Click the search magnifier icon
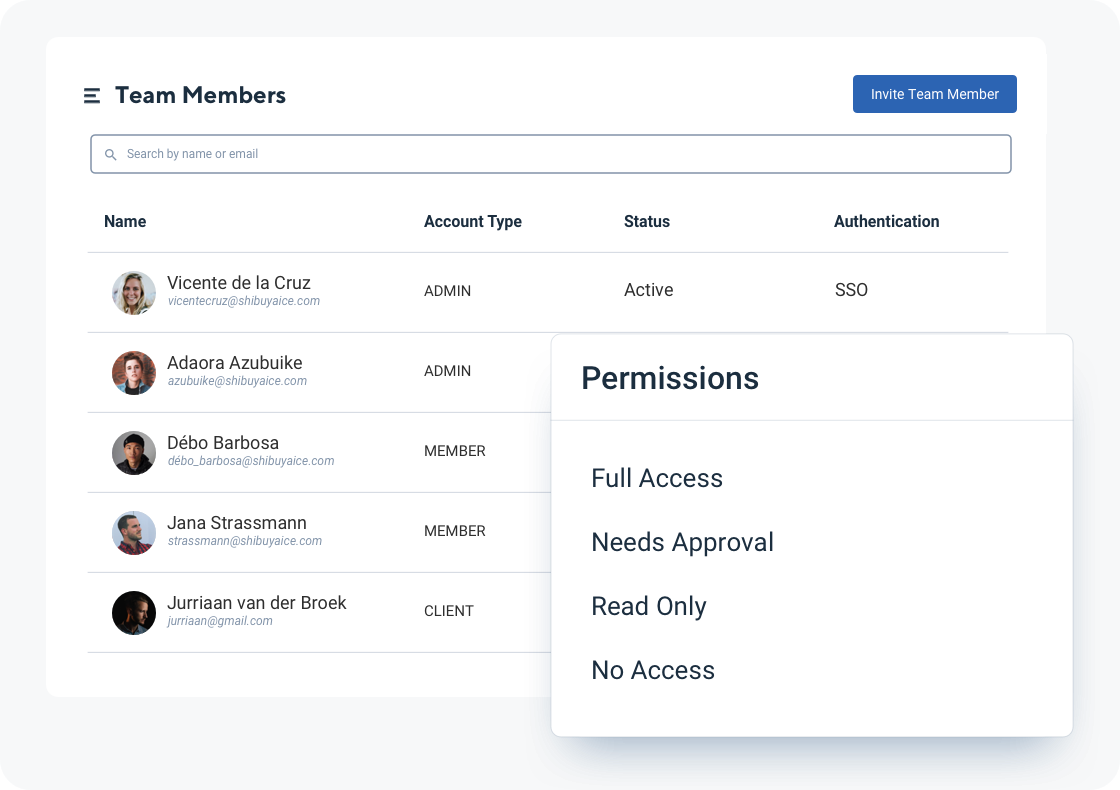 coord(110,154)
